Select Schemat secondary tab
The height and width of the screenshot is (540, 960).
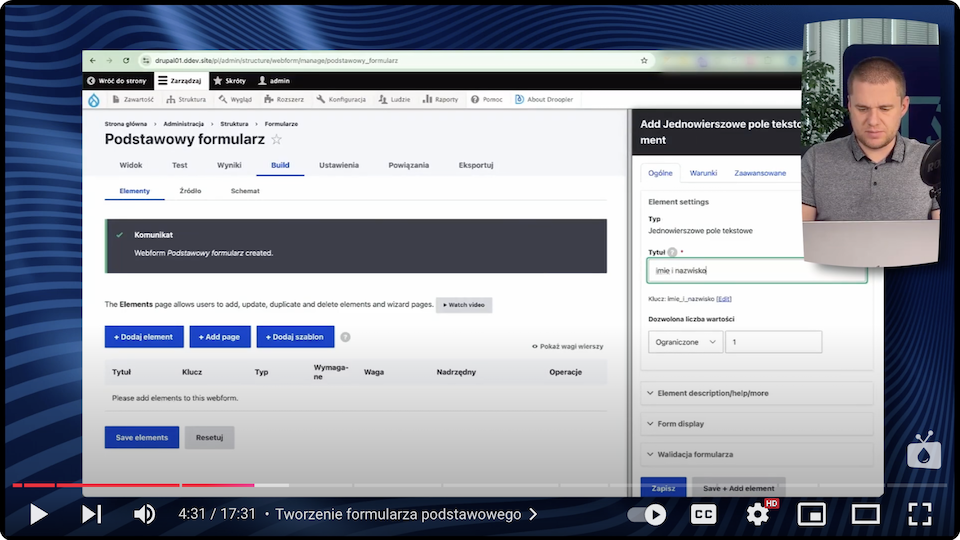click(x=245, y=191)
